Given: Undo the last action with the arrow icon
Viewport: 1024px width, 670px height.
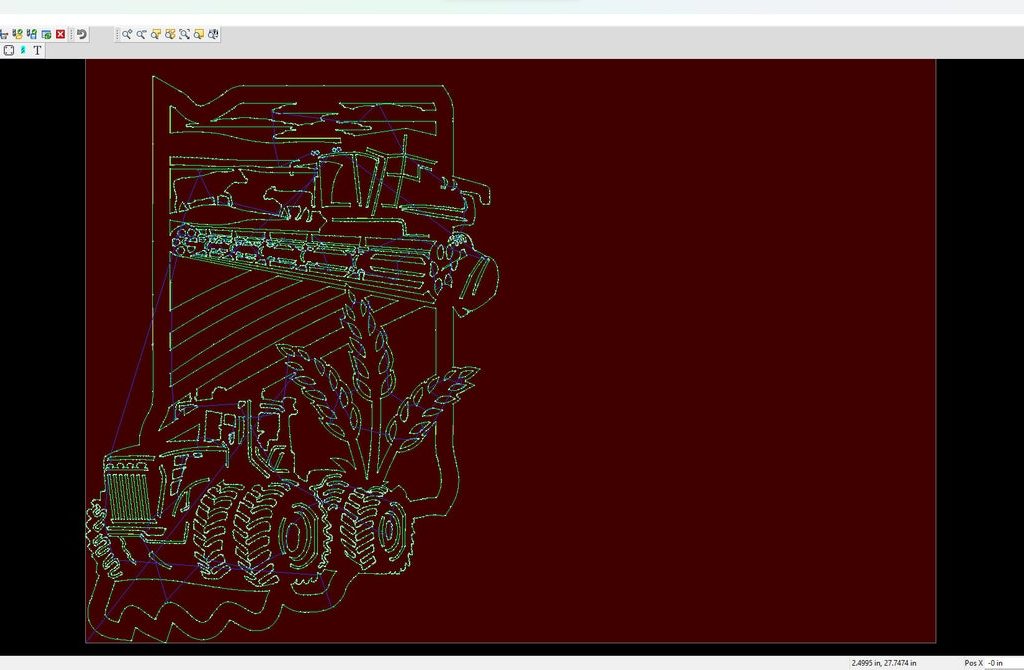Looking at the screenshot, I should point(82,34).
